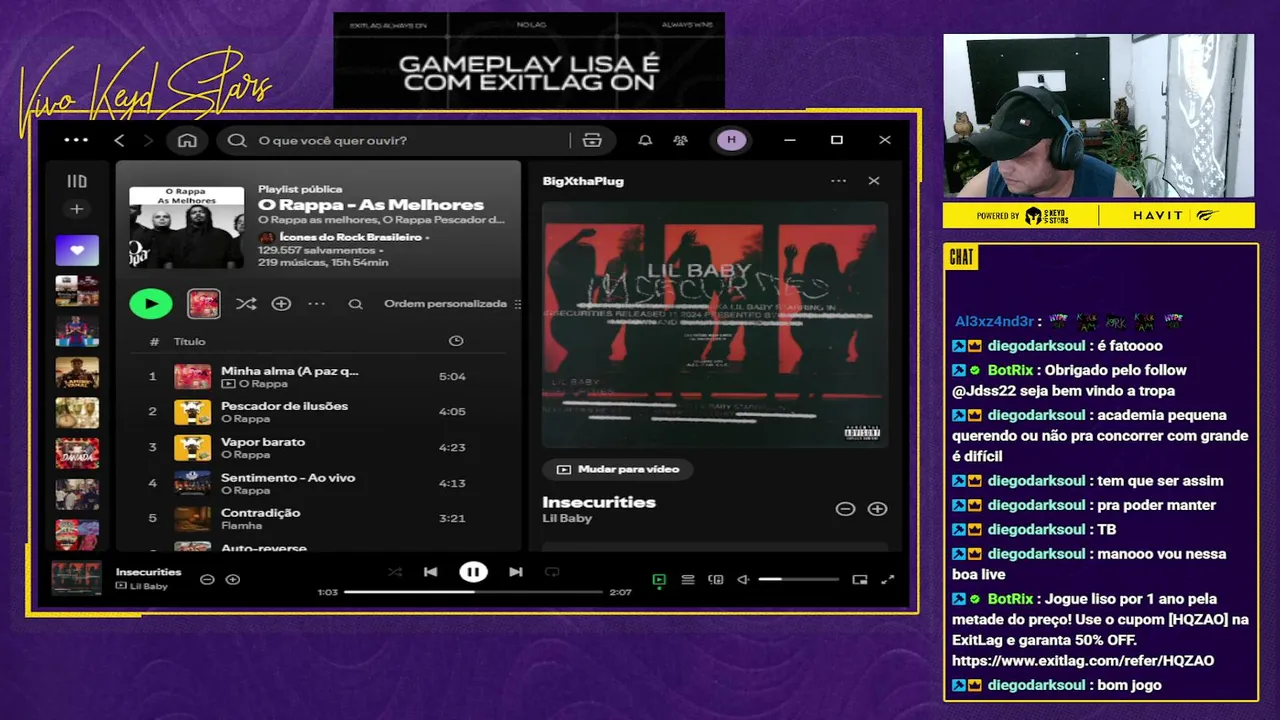The width and height of the screenshot is (1280, 720).
Task: Open 'Insecurities' title in now playing panel
Action: [x=599, y=502]
